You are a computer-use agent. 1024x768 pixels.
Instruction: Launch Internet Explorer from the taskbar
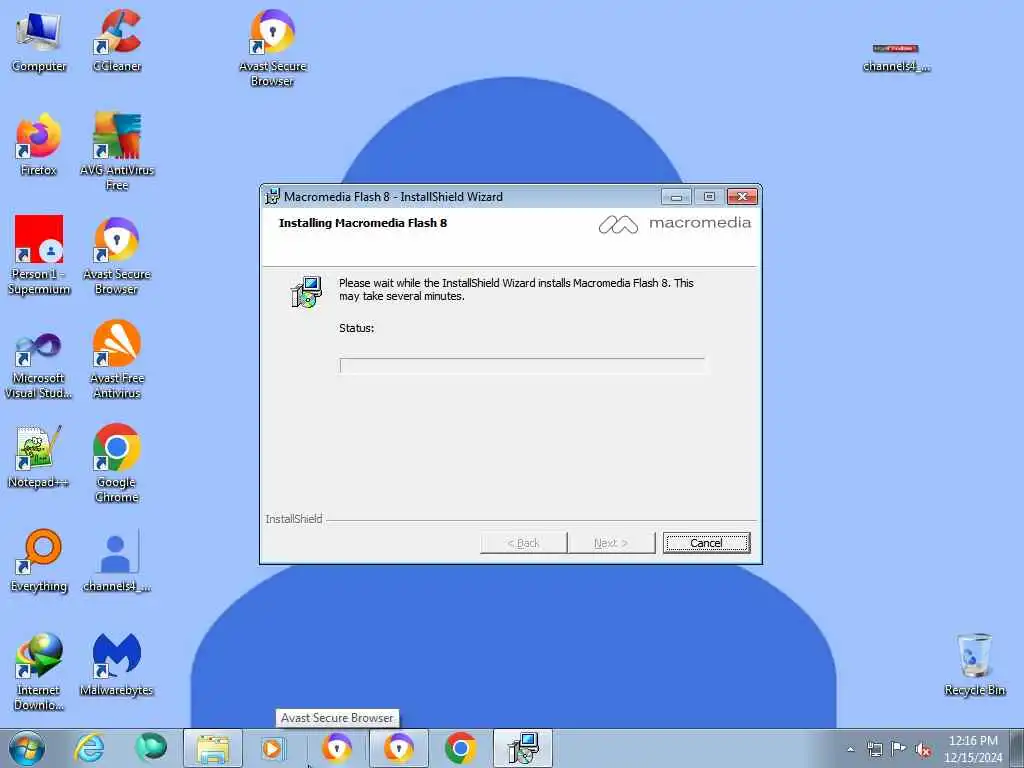(89, 748)
